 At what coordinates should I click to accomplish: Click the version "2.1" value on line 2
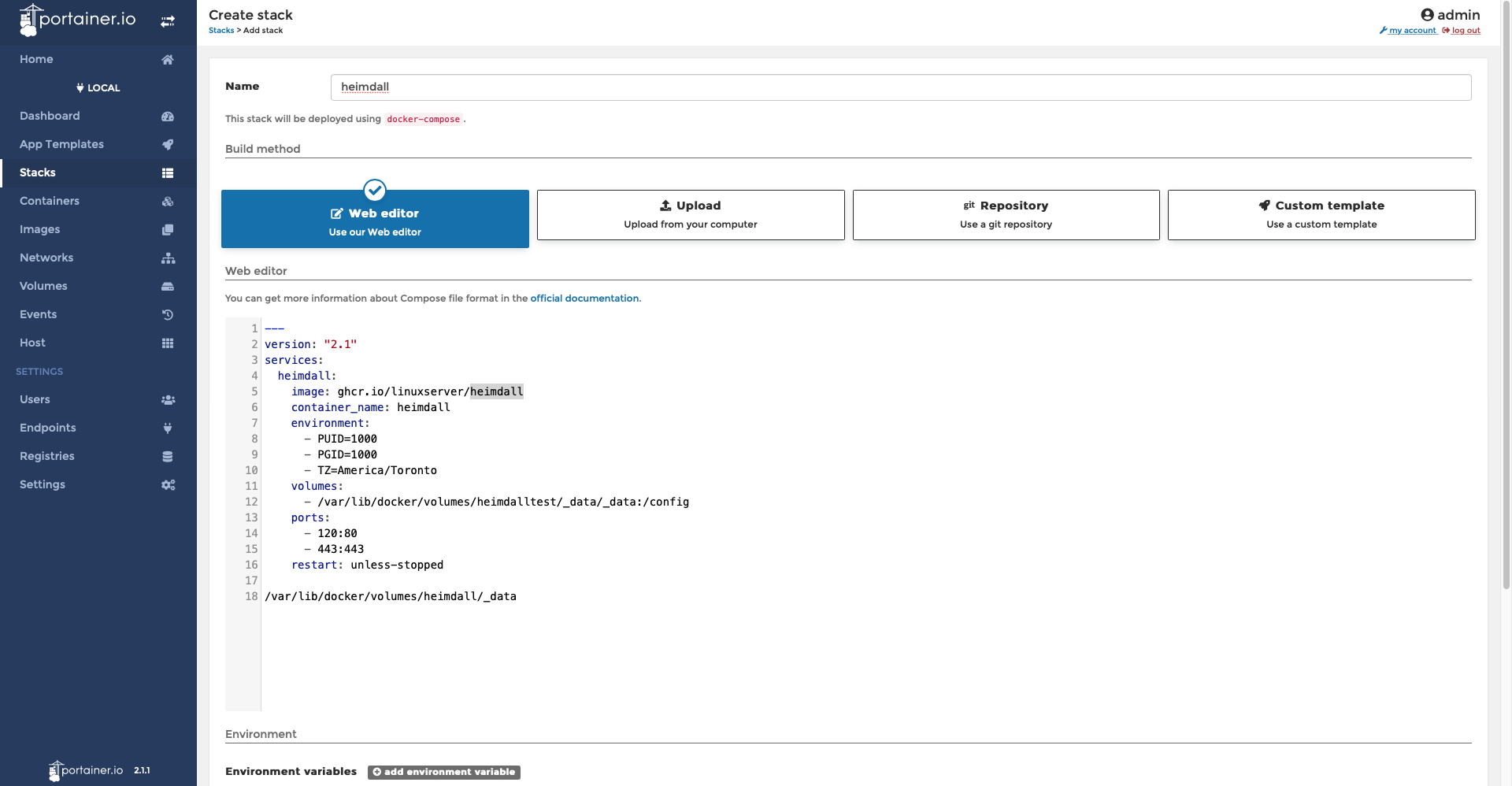click(340, 344)
